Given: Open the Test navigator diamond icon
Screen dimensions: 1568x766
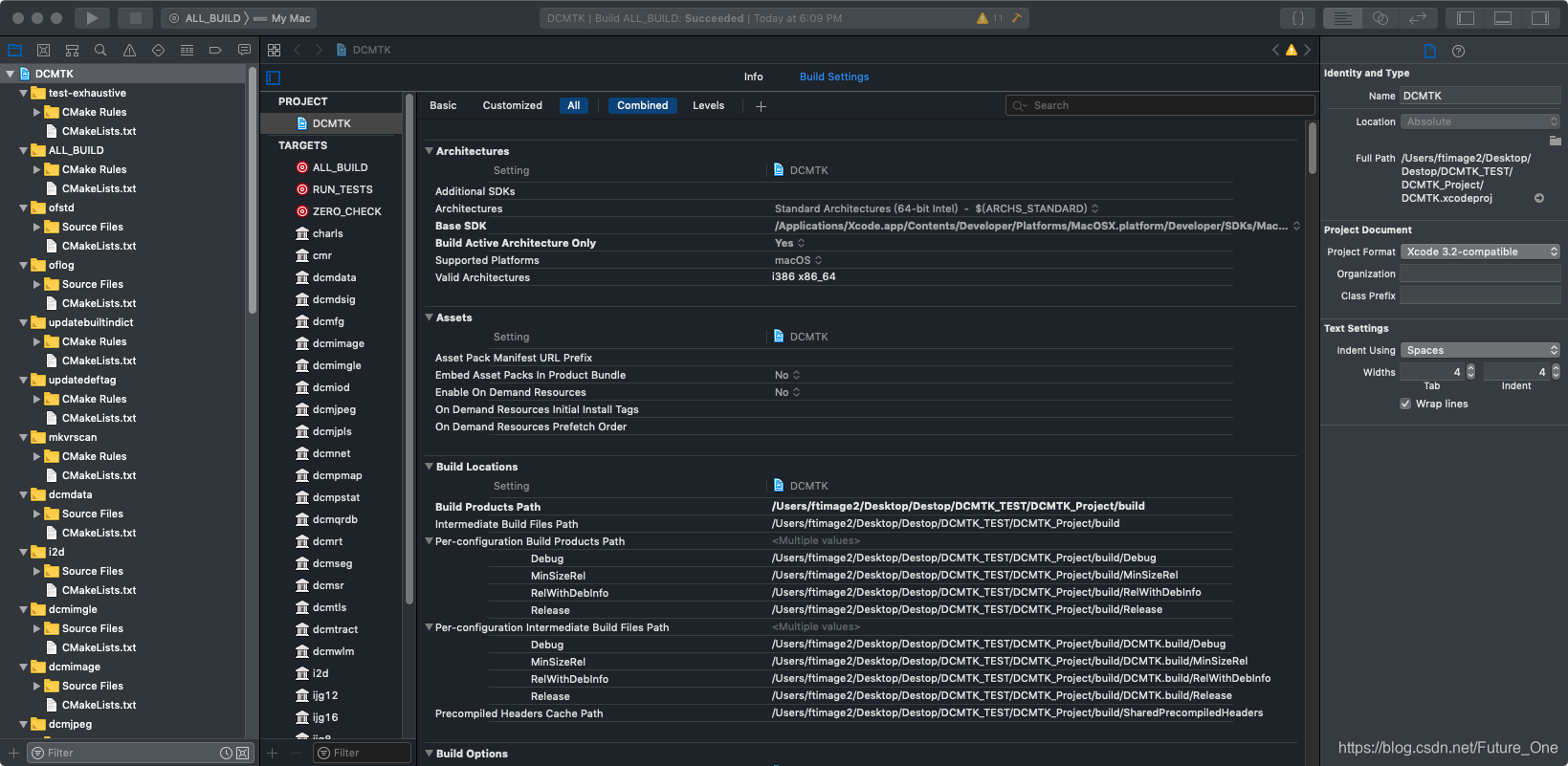Looking at the screenshot, I should click(x=158, y=50).
